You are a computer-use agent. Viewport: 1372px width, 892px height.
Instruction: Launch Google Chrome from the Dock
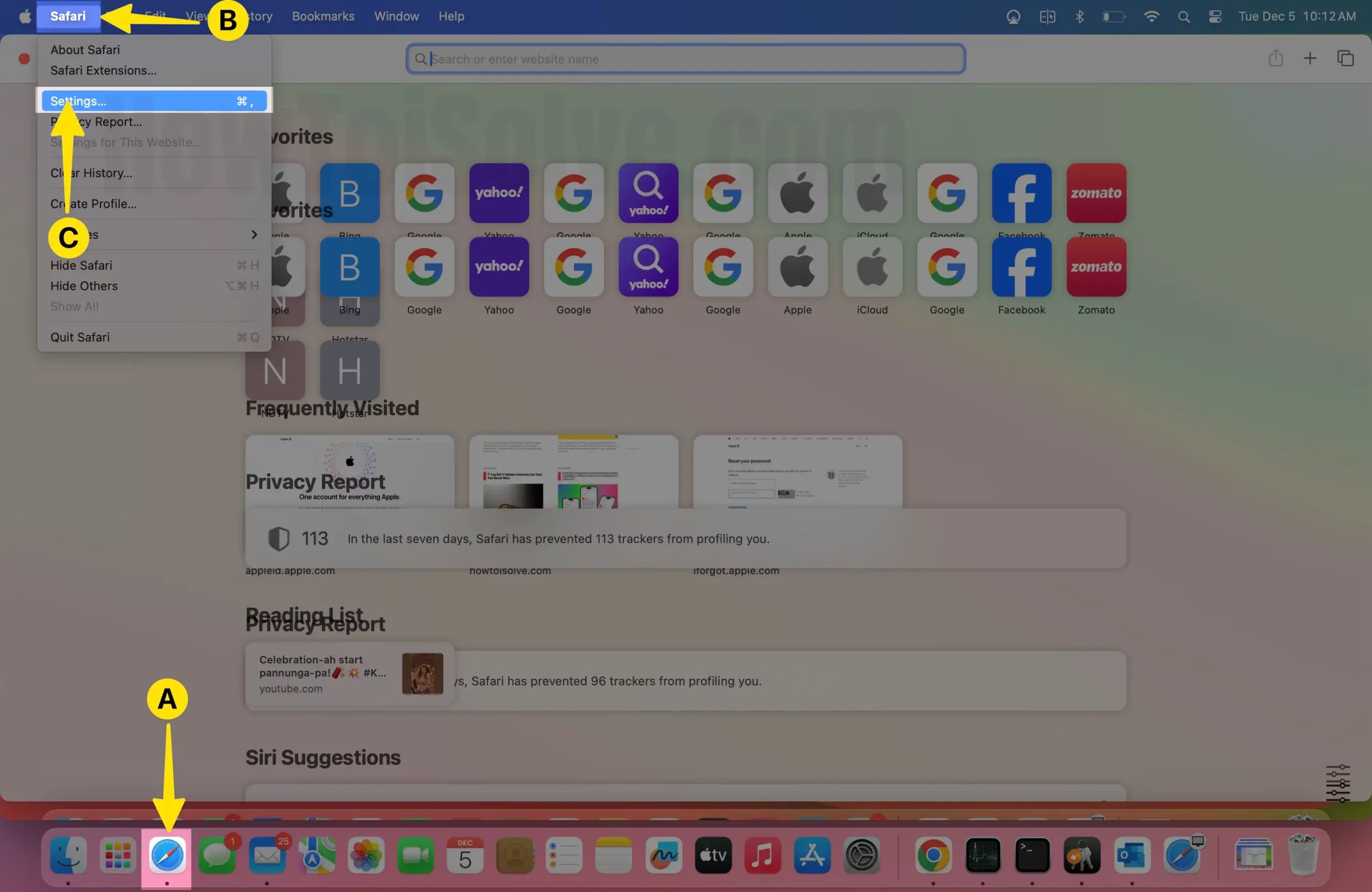coord(933,855)
